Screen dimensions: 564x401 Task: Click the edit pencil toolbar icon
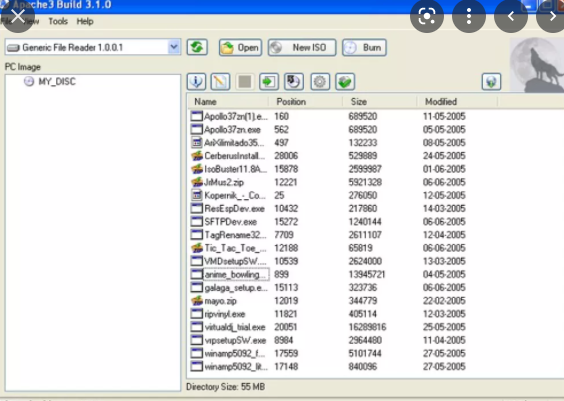point(220,82)
